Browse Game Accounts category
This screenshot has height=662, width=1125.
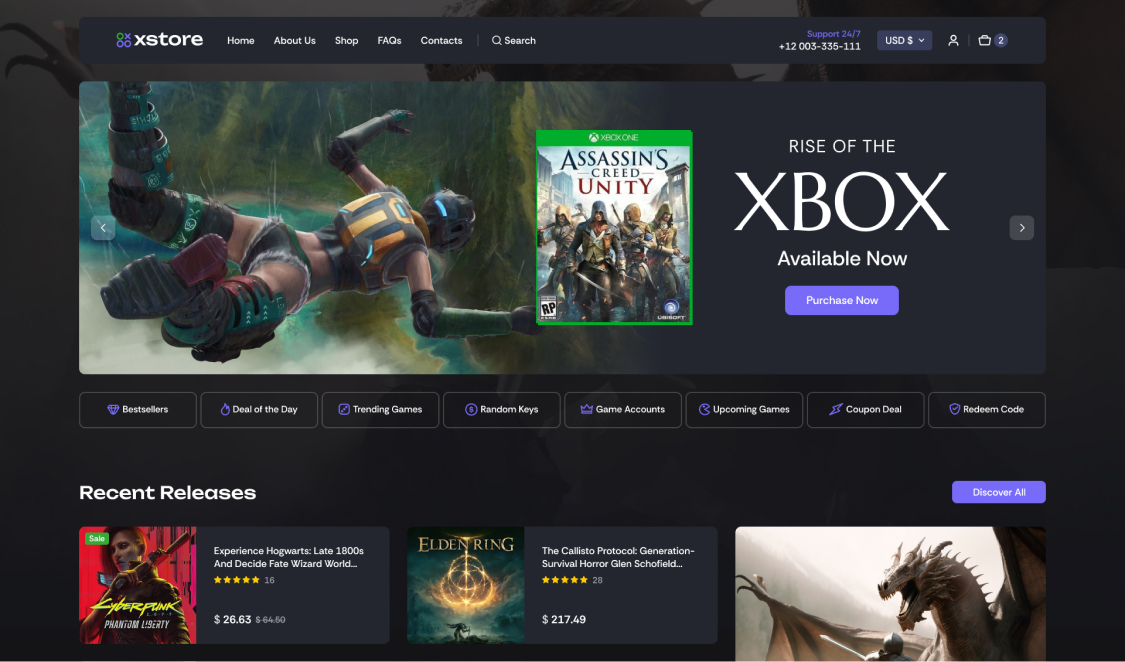623,410
